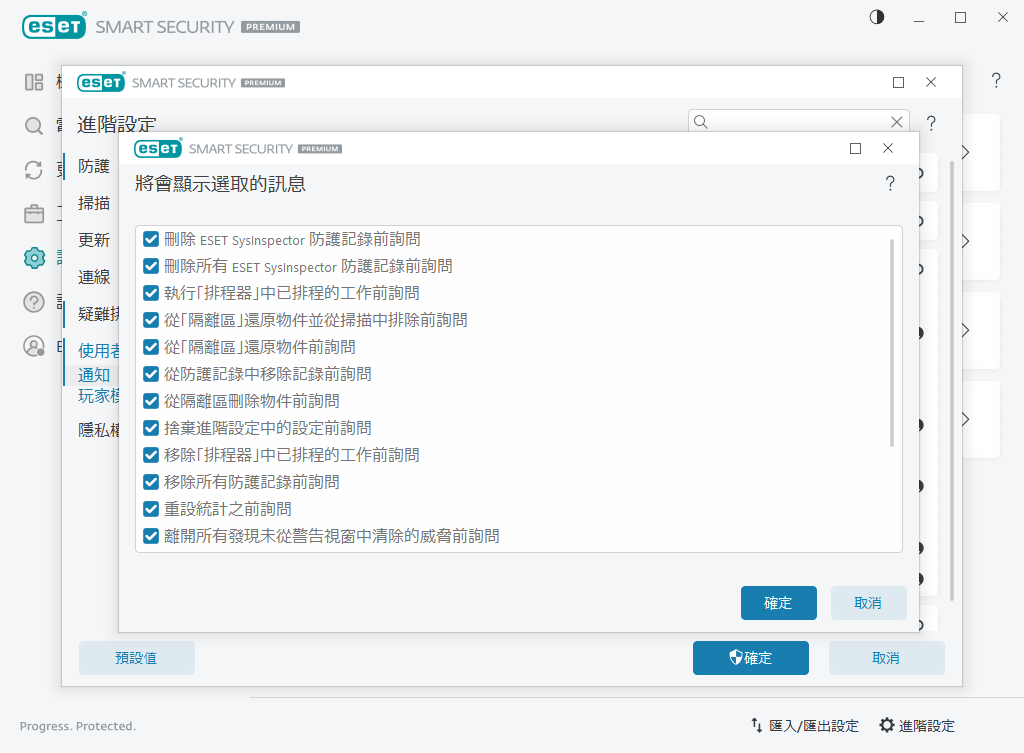Maximize the messages dialog

pos(856,148)
